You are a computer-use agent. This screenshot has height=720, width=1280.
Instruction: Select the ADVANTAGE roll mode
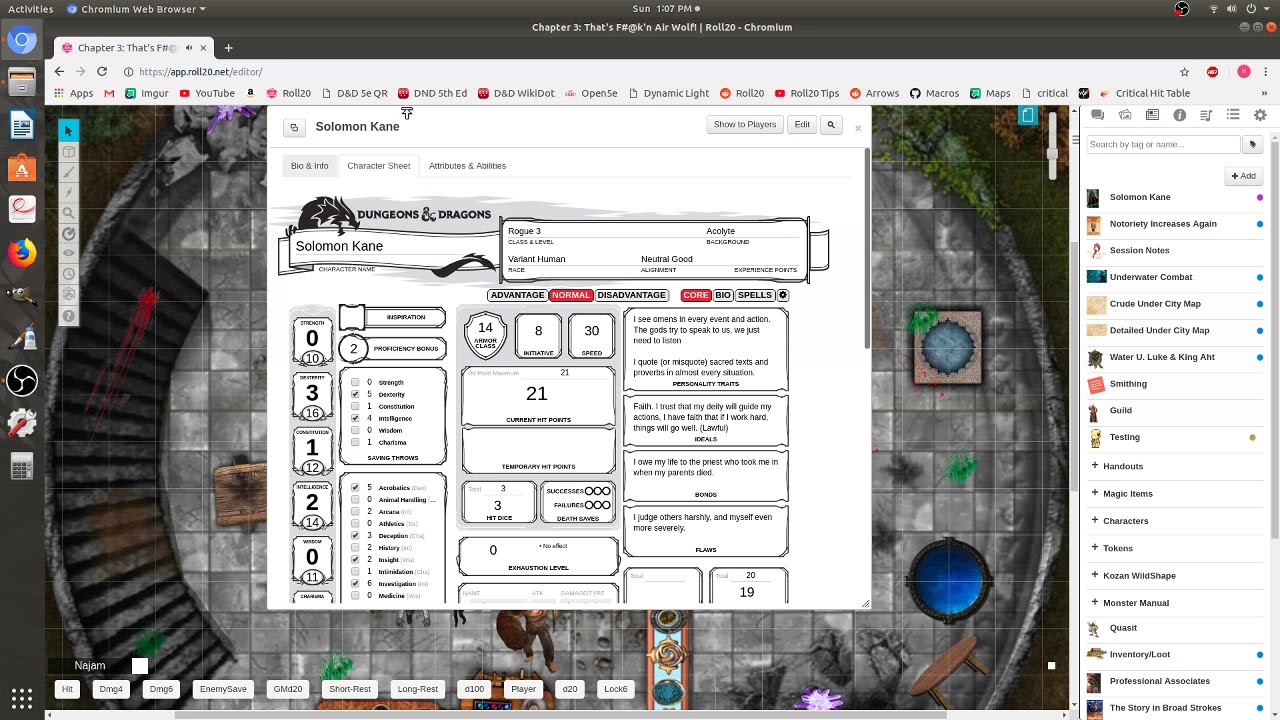517,295
